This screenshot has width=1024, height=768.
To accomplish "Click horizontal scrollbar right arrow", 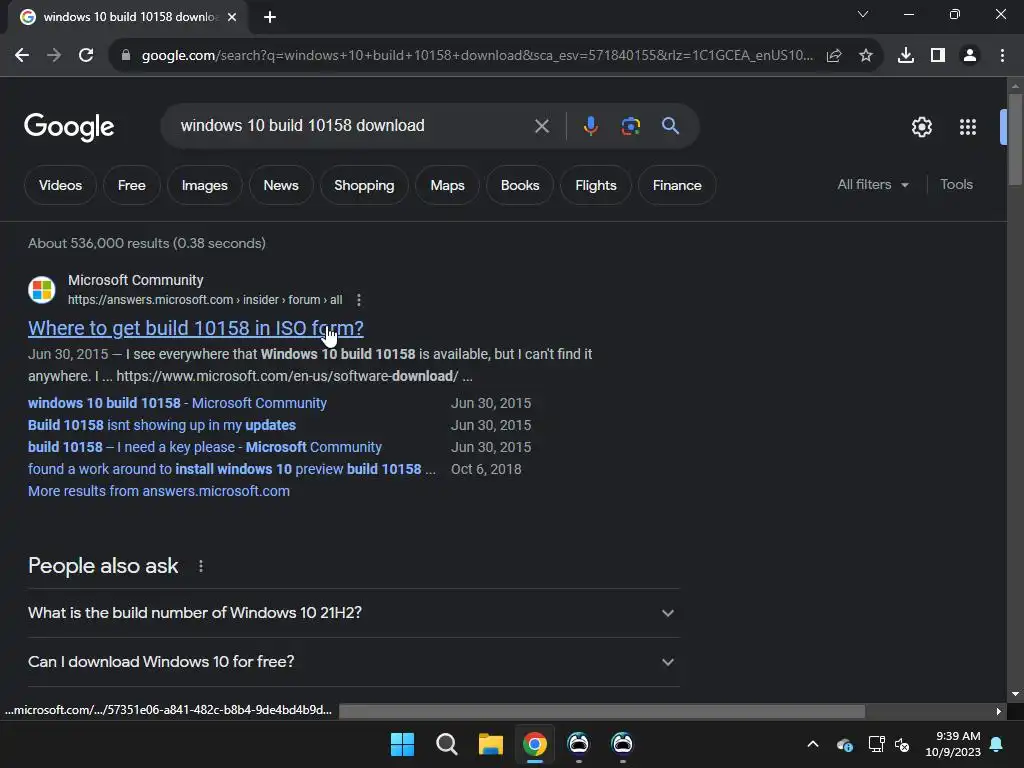I will point(999,711).
